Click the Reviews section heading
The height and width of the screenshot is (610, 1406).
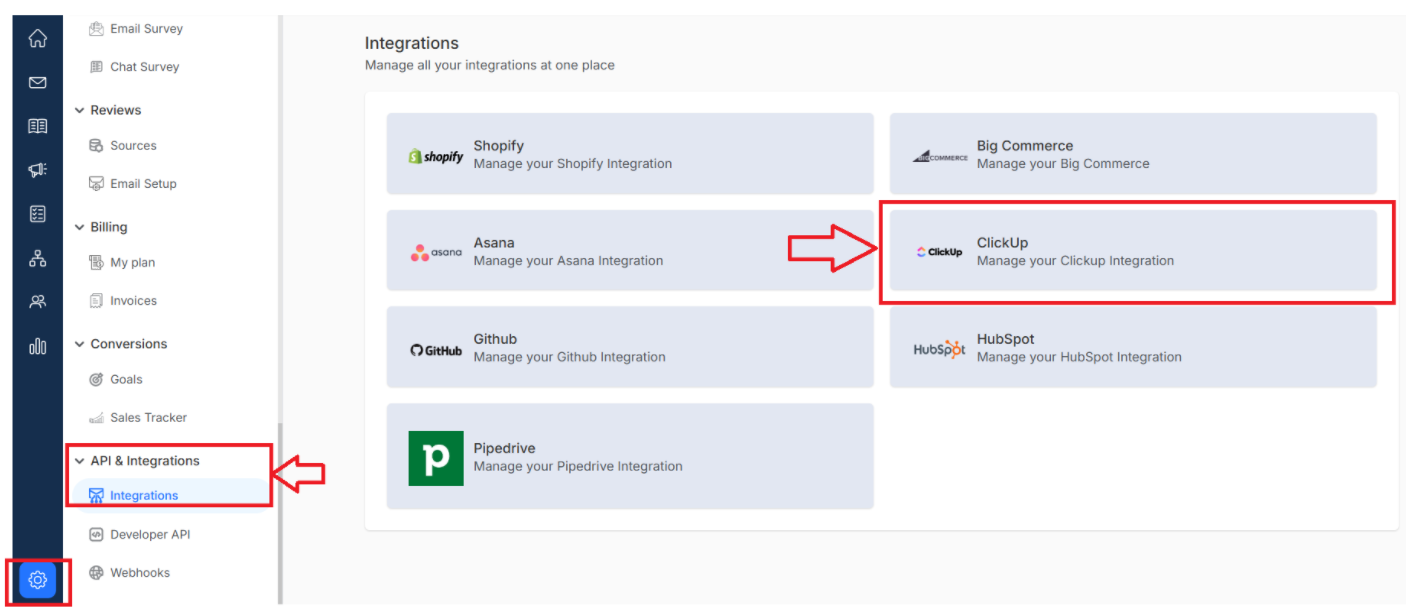pyautogui.click(x=116, y=111)
